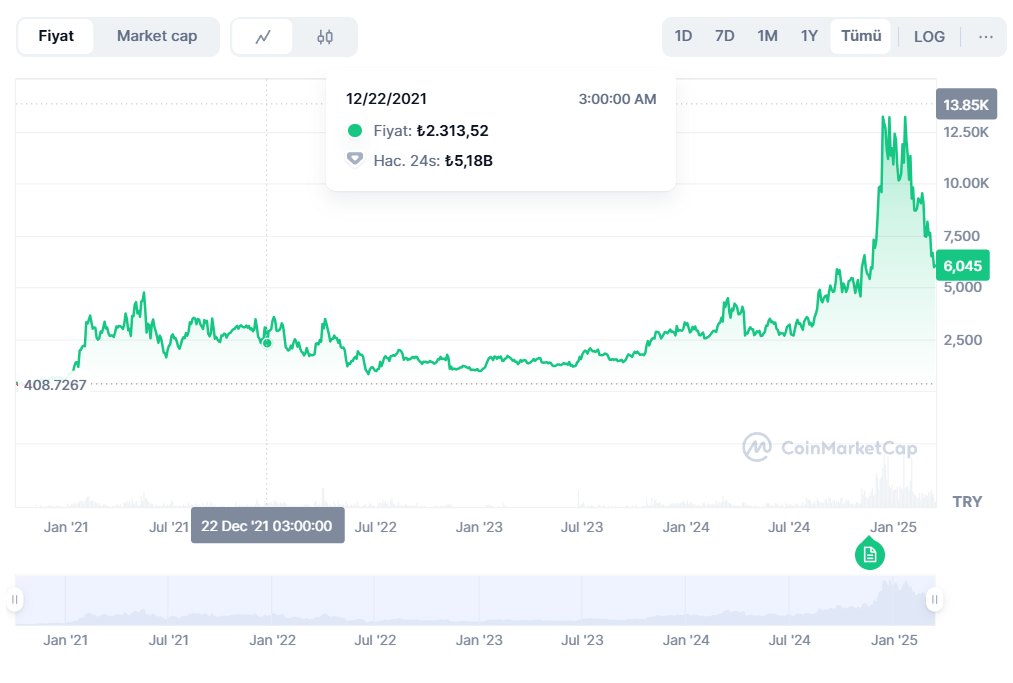Select the Market cap tab
The width and height of the screenshot is (1013, 683).
pos(157,36)
